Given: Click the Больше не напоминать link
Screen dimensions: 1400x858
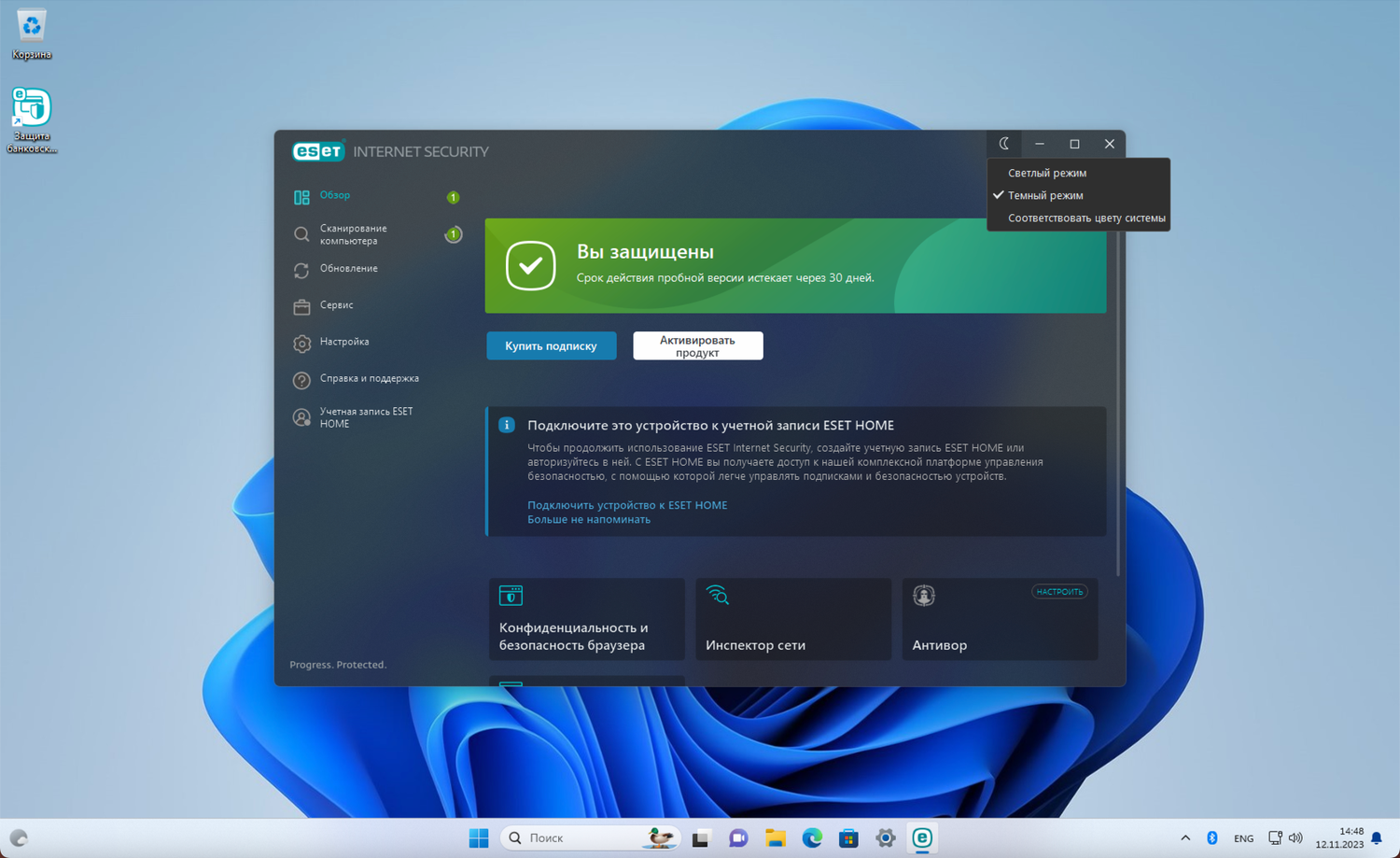Looking at the screenshot, I should click(x=589, y=519).
